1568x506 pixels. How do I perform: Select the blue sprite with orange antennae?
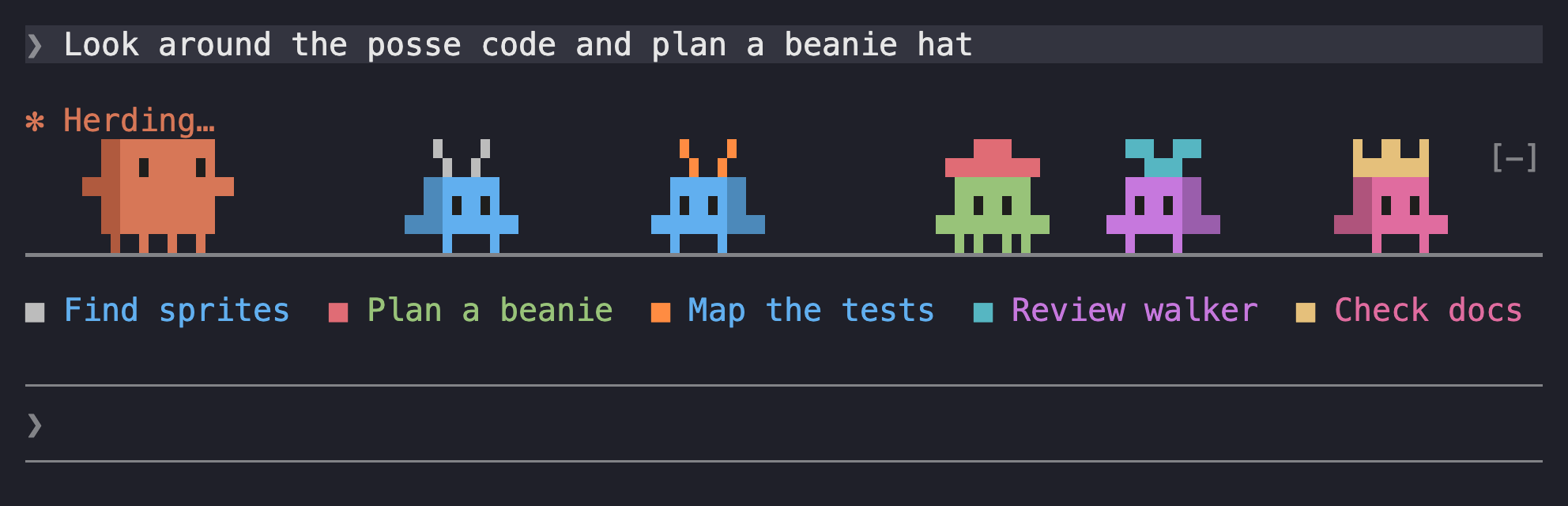tap(708, 196)
